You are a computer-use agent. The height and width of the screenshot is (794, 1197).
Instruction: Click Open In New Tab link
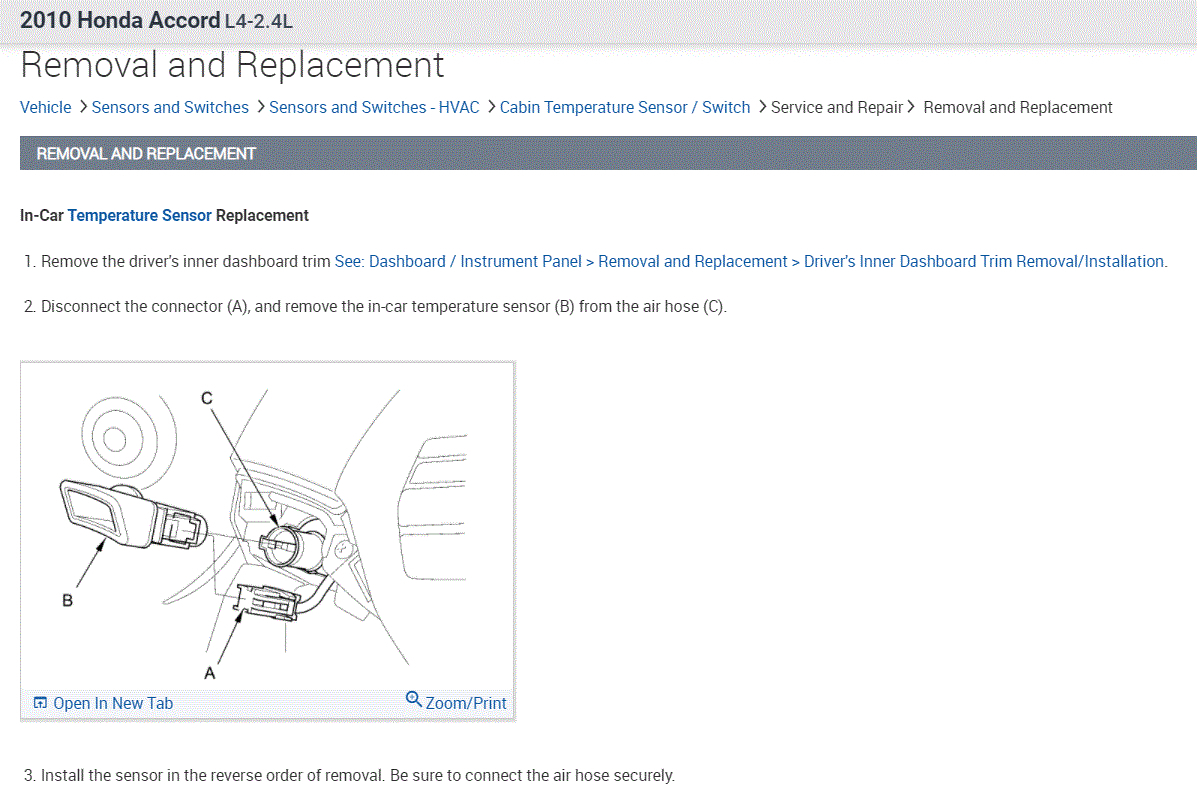tap(113, 703)
